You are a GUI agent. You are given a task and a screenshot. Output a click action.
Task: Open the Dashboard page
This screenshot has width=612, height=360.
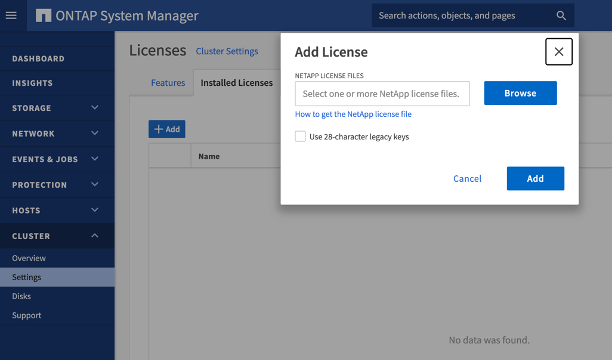tap(38, 59)
